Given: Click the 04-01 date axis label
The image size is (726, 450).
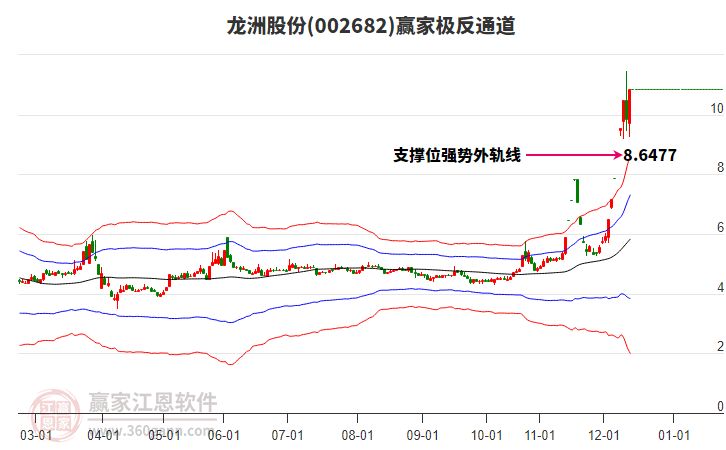Looking at the screenshot, I should 103,435.
